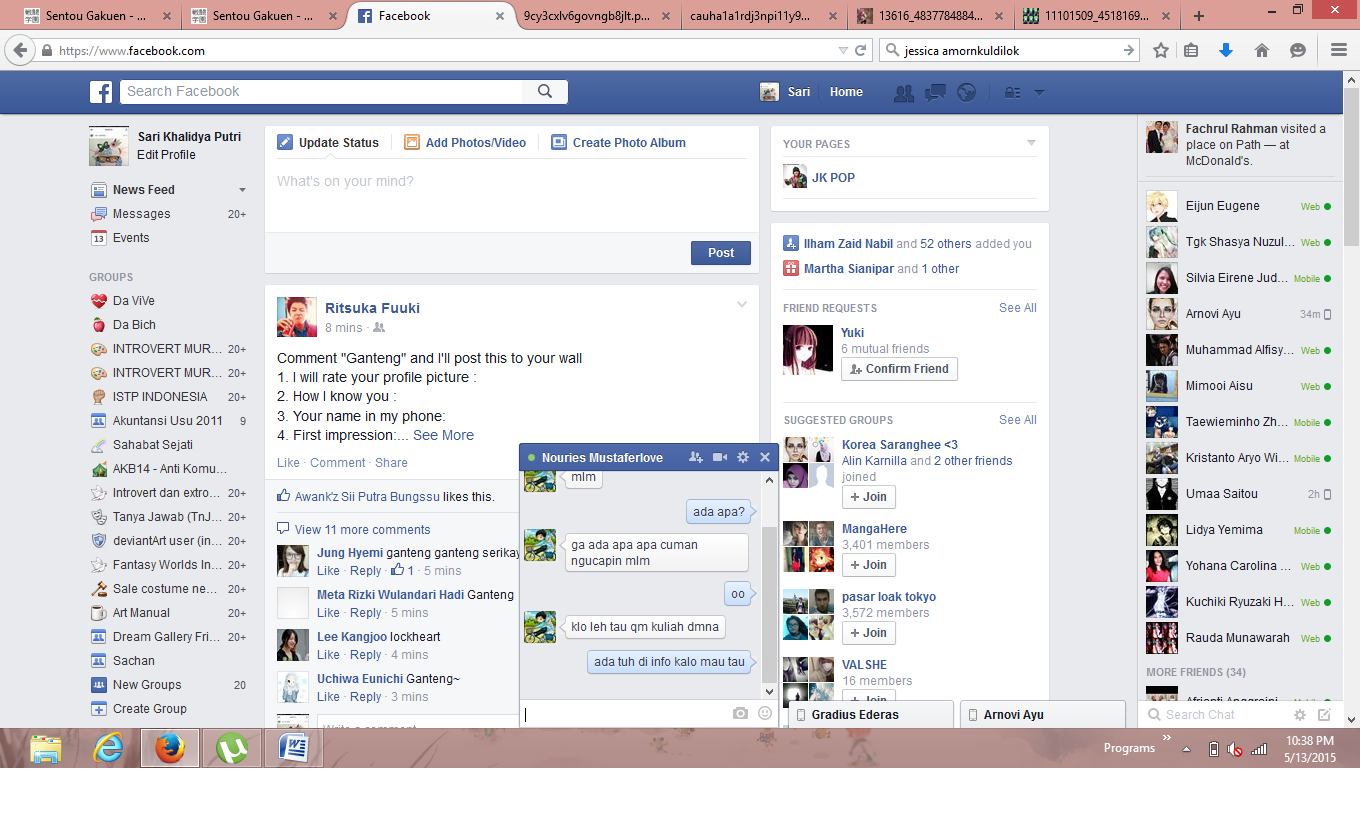Open the gear options in the Nouries chat window
1360x826 pixels.
click(743, 457)
